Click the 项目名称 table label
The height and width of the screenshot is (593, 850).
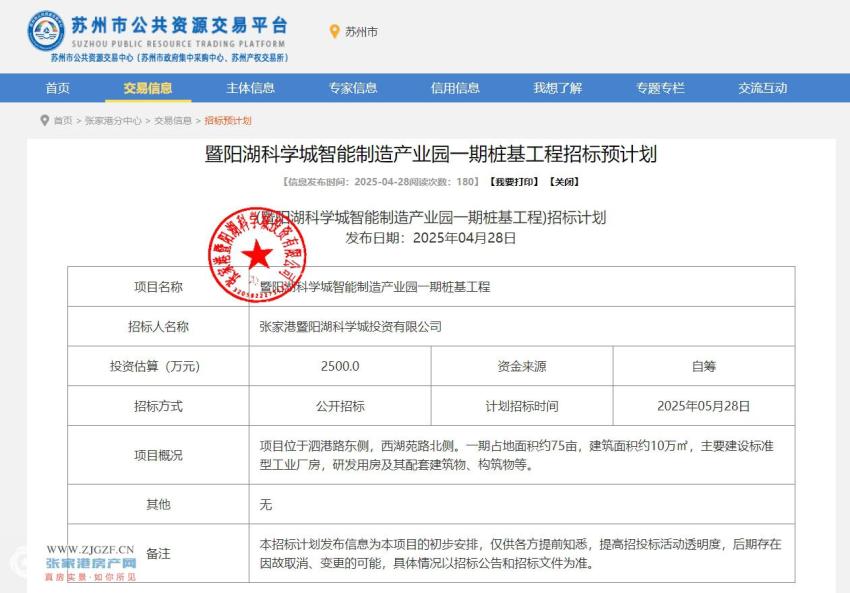pyautogui.click(x=158, y=287)
